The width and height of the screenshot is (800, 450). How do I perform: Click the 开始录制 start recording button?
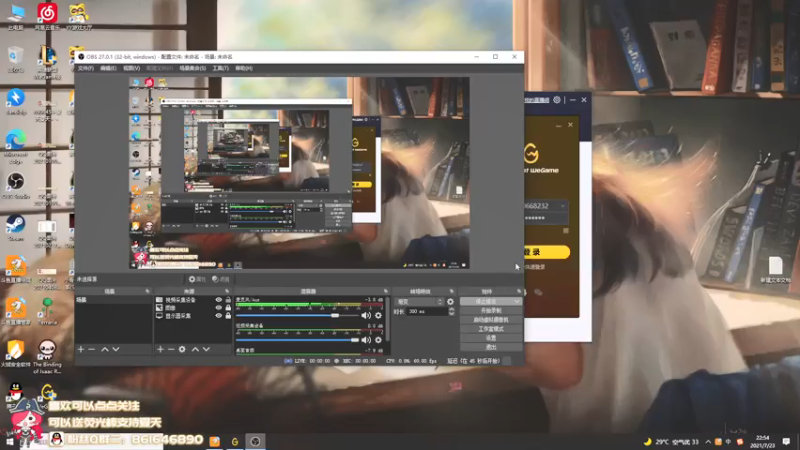pos(491,311)
